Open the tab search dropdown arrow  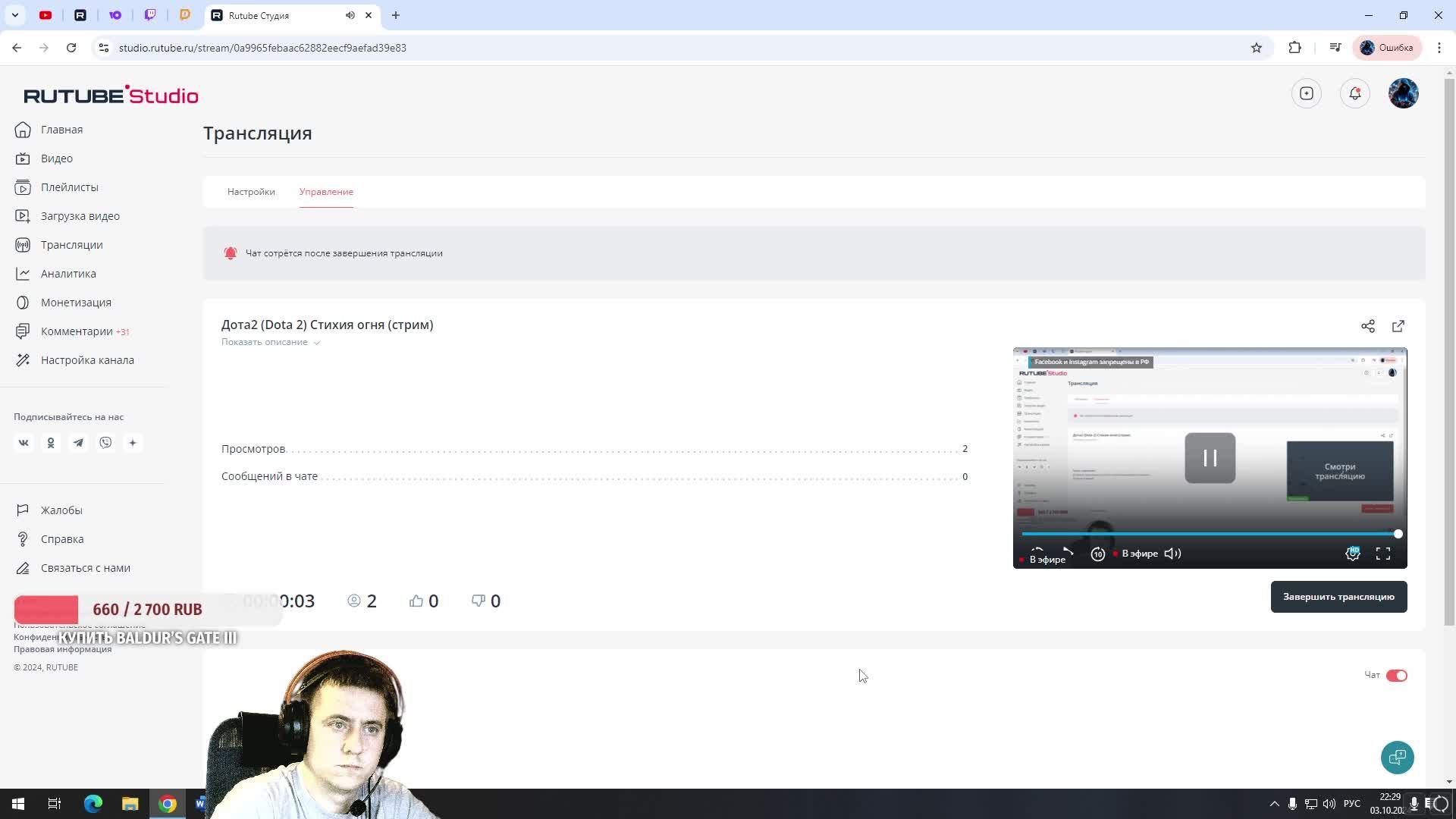point(14,15)
